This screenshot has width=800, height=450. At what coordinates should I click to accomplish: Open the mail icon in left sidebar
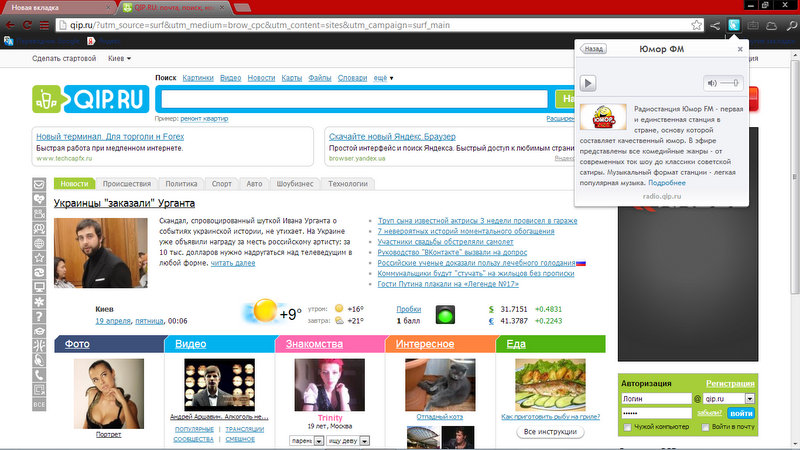point(39,184)
